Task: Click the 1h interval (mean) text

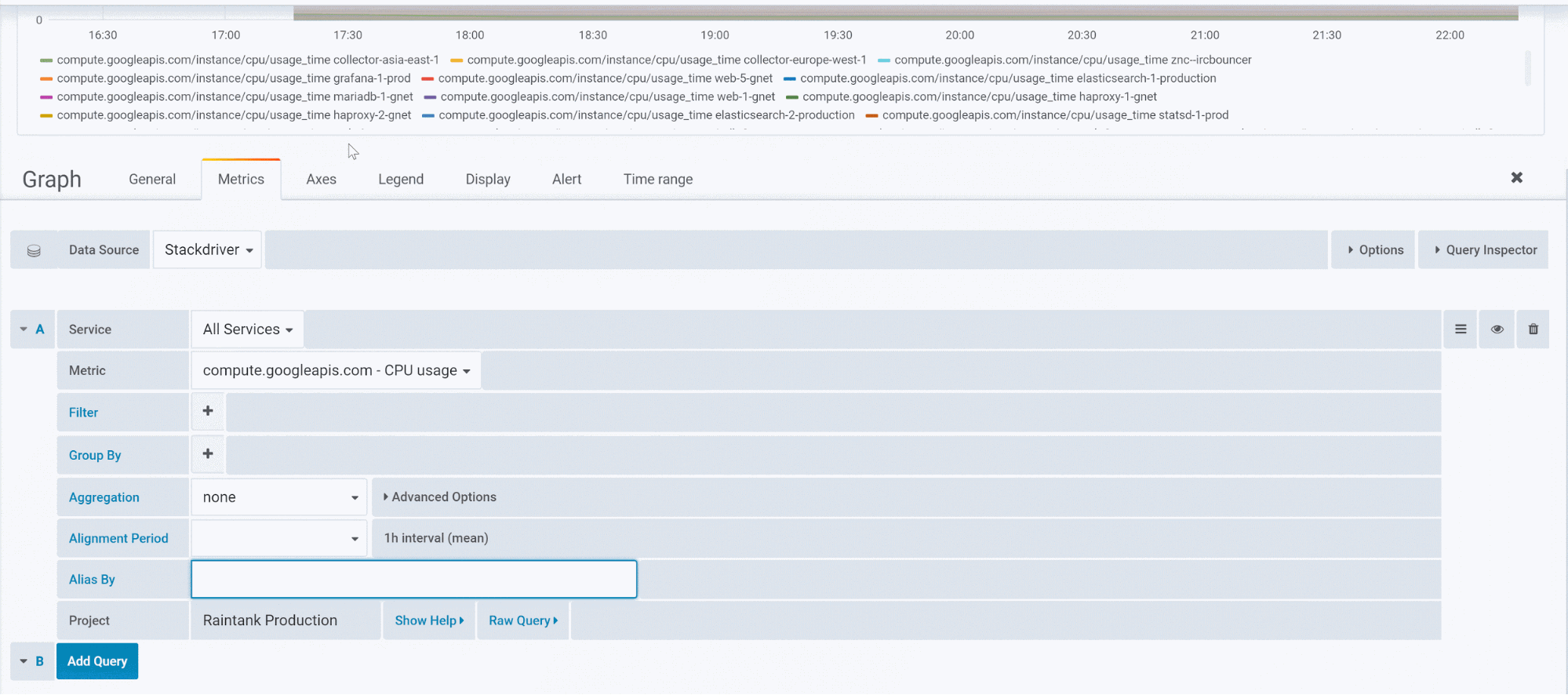Action: (x=436, y=538)
